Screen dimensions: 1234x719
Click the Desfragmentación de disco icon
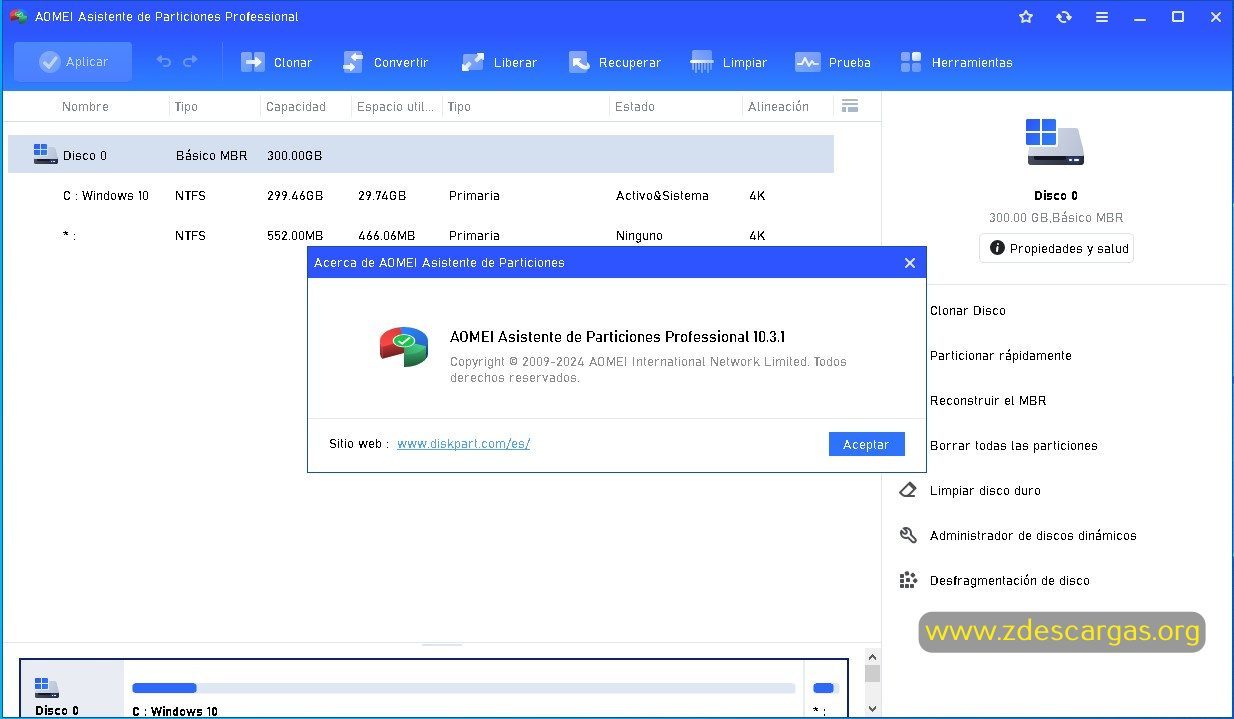pyautogui.click(x=908, y=581)
